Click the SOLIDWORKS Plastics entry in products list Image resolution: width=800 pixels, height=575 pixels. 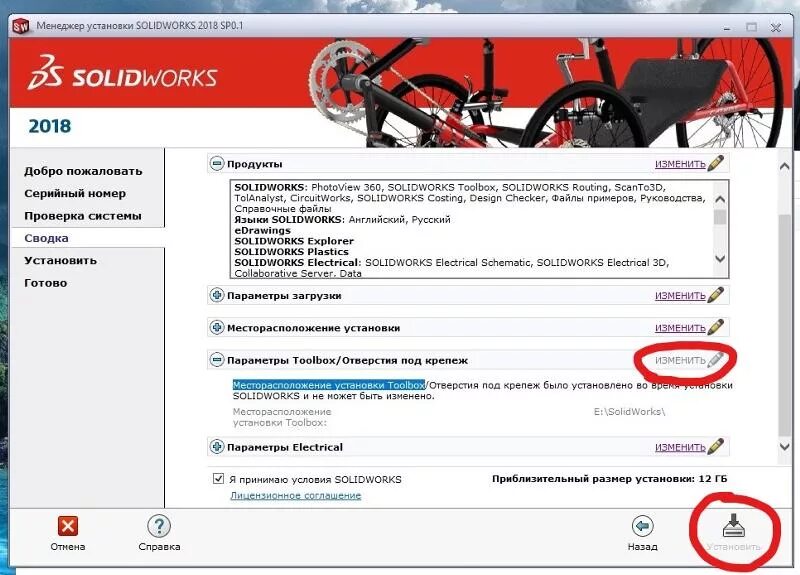(x=291, y=252)
